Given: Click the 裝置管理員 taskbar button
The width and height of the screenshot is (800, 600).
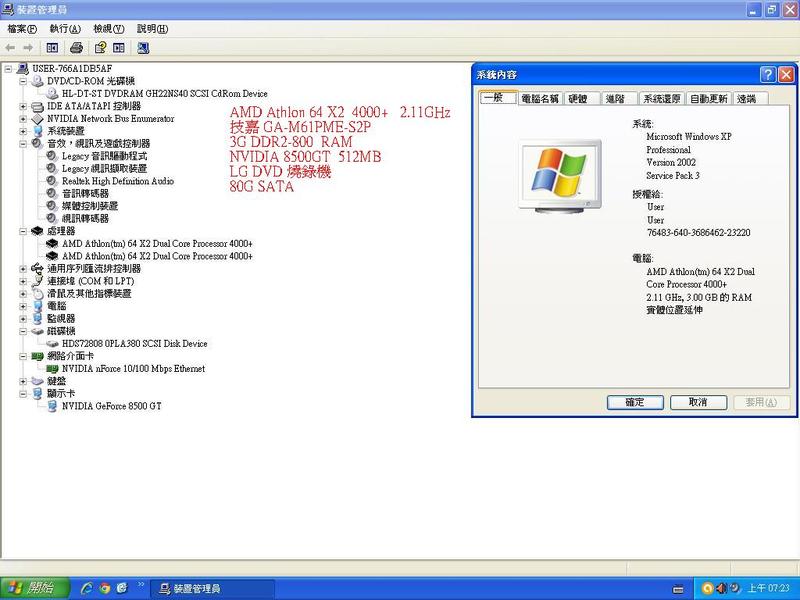Looking at the screenshot, I should [212, 589].
